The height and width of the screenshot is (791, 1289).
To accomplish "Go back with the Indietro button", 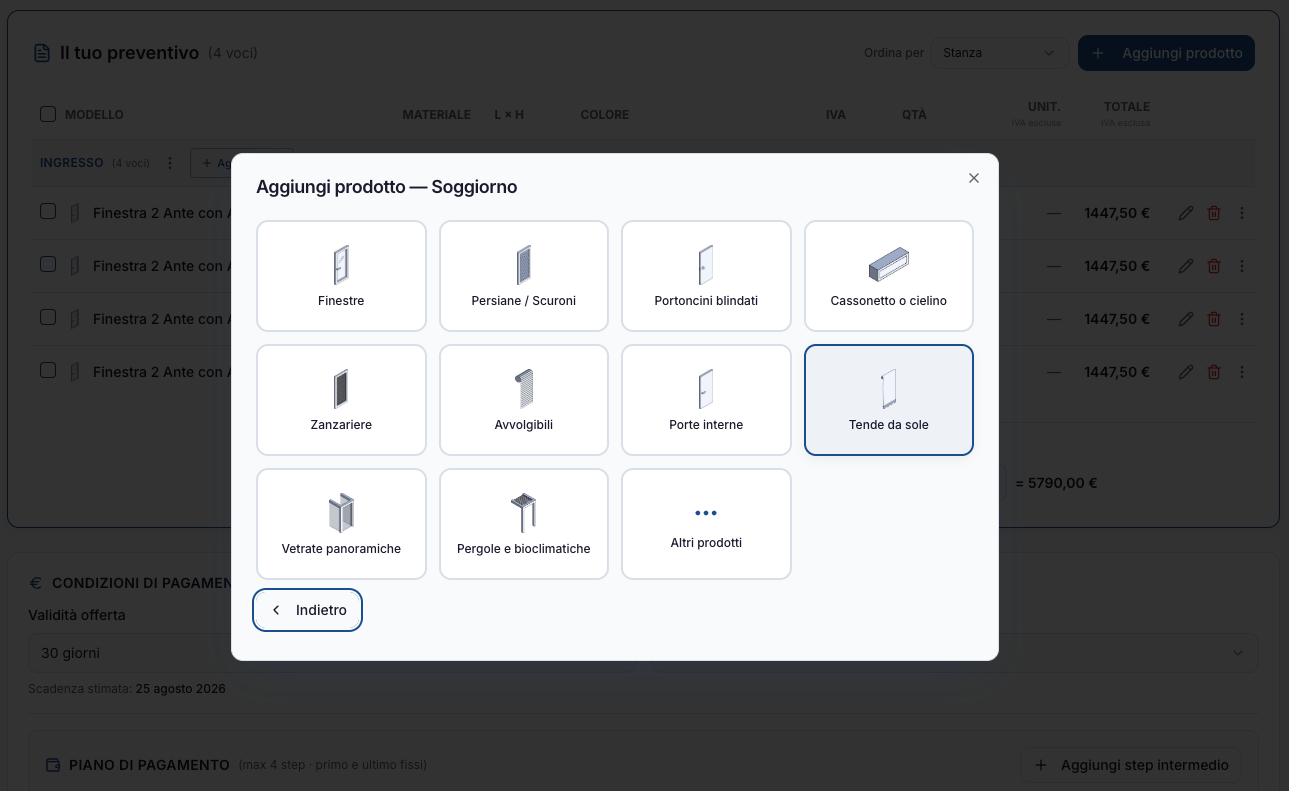I will (x=307, y=610).
